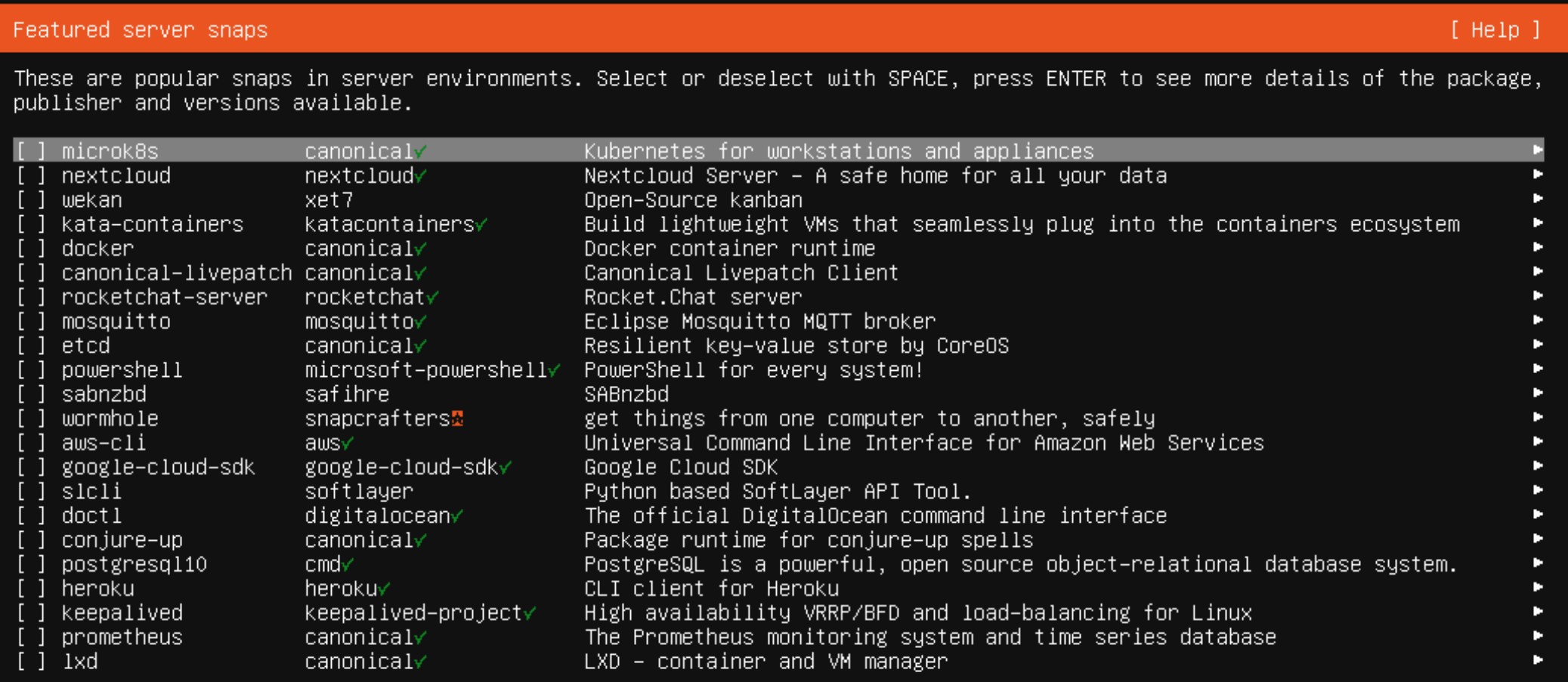Expand the lxd row details arrow
The width and height of the screenshot is (1568, 682).
pos(1538,661)
